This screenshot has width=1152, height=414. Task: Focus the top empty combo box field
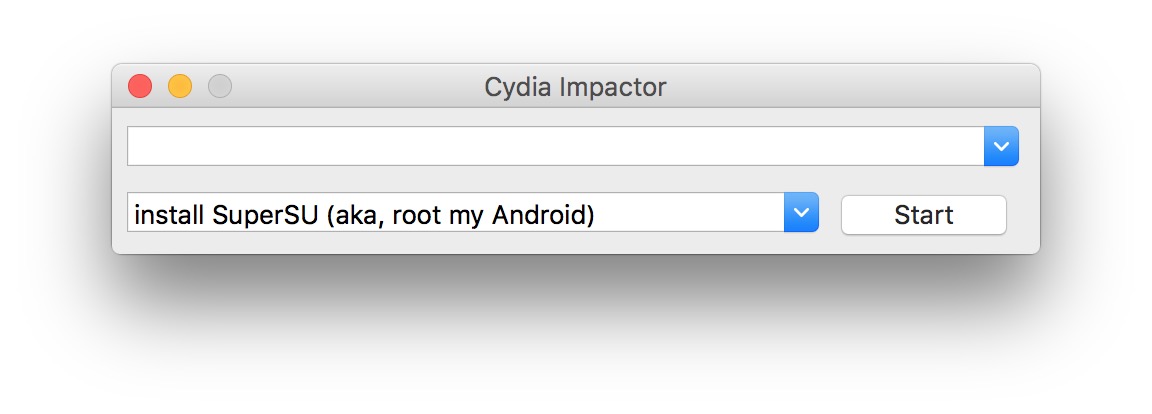tap(555, 146)
